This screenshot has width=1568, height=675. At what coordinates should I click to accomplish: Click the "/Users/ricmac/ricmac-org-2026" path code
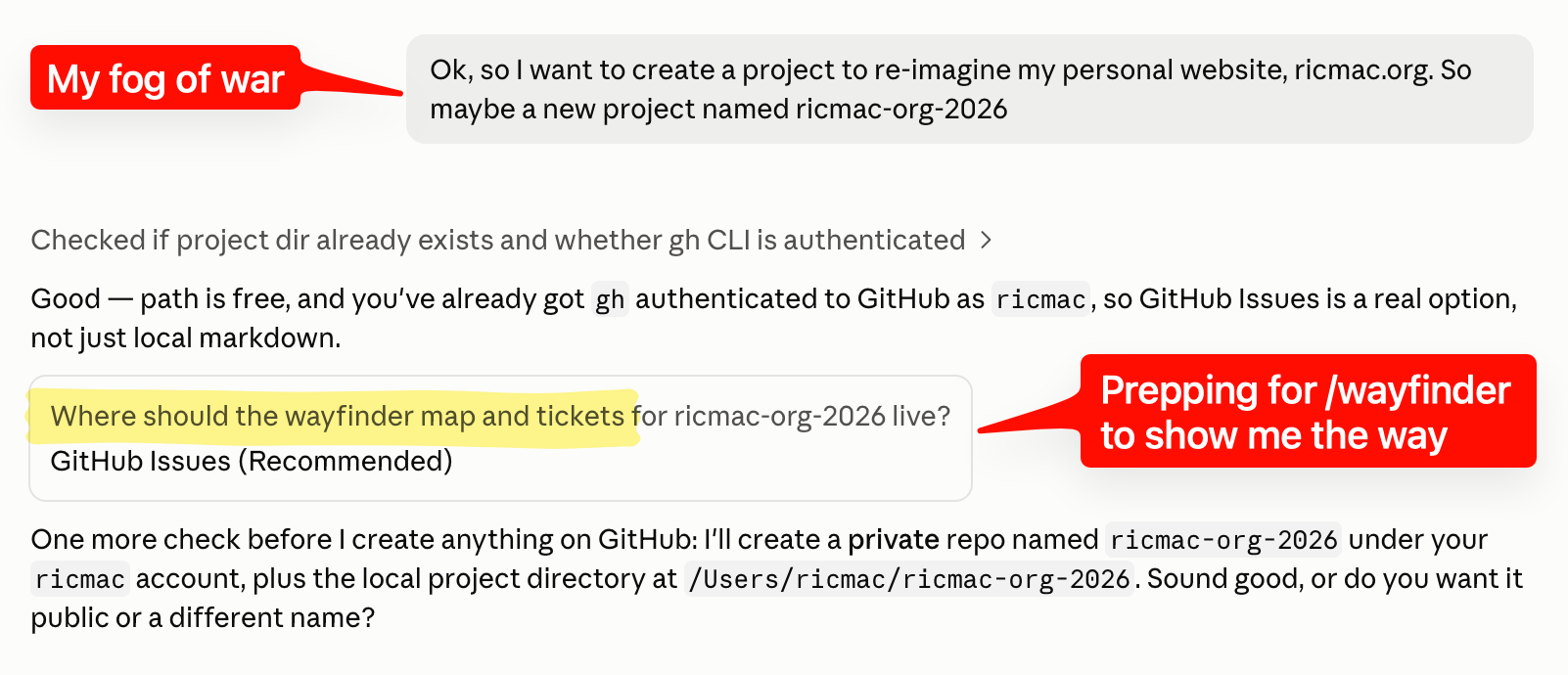[909, 579]
